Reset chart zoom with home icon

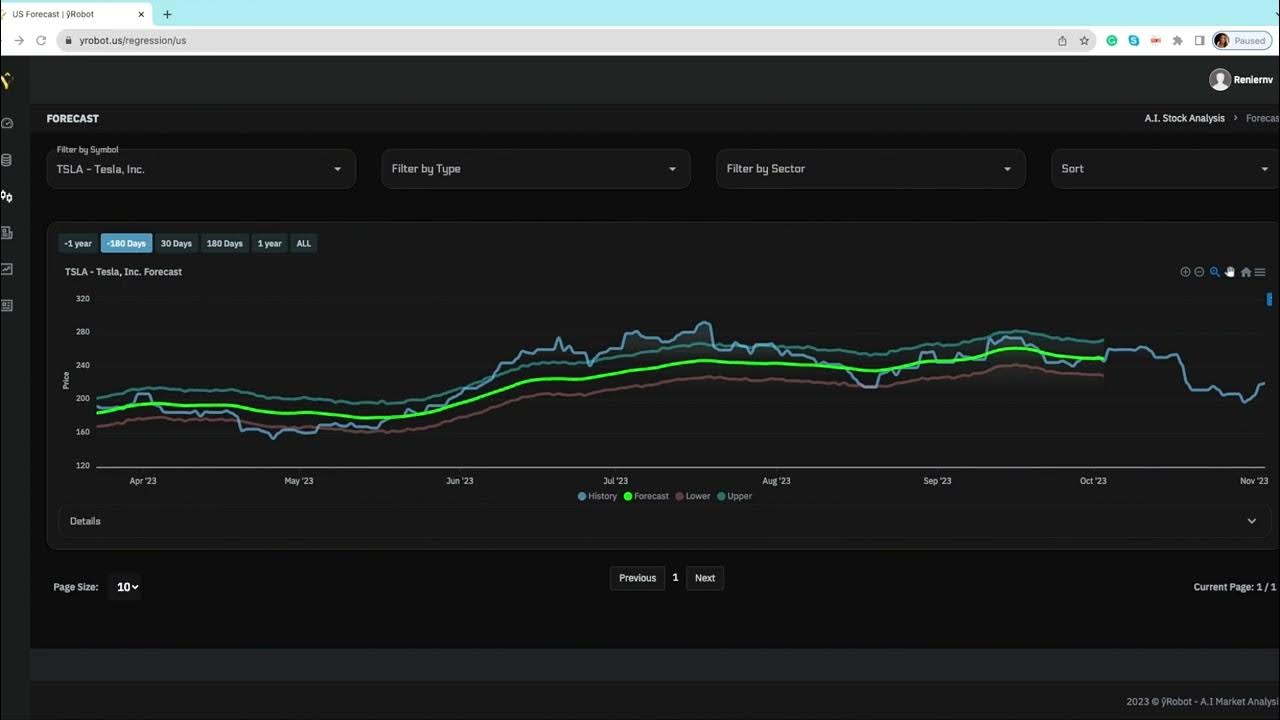(1246, 272)
